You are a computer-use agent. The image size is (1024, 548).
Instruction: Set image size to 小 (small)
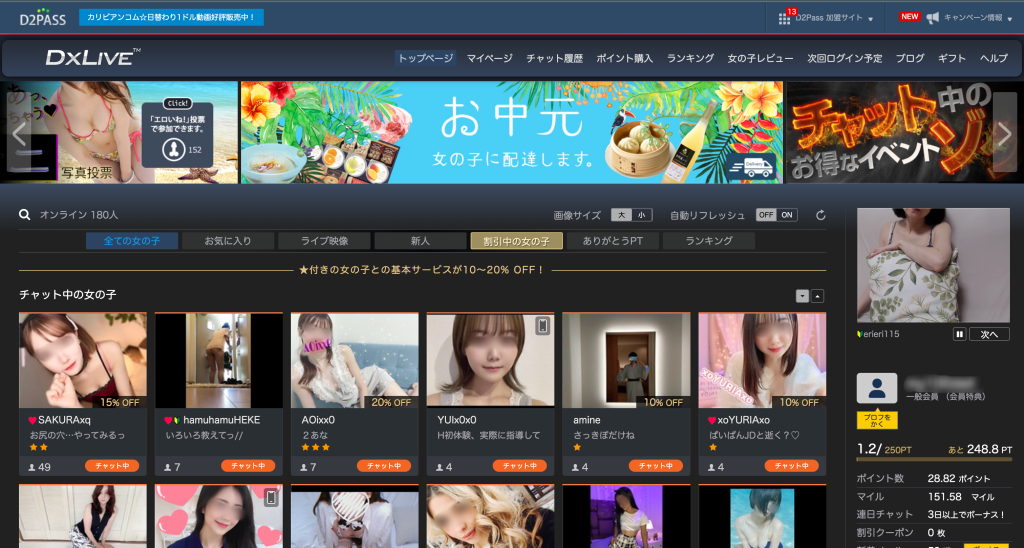coord(642,215)
